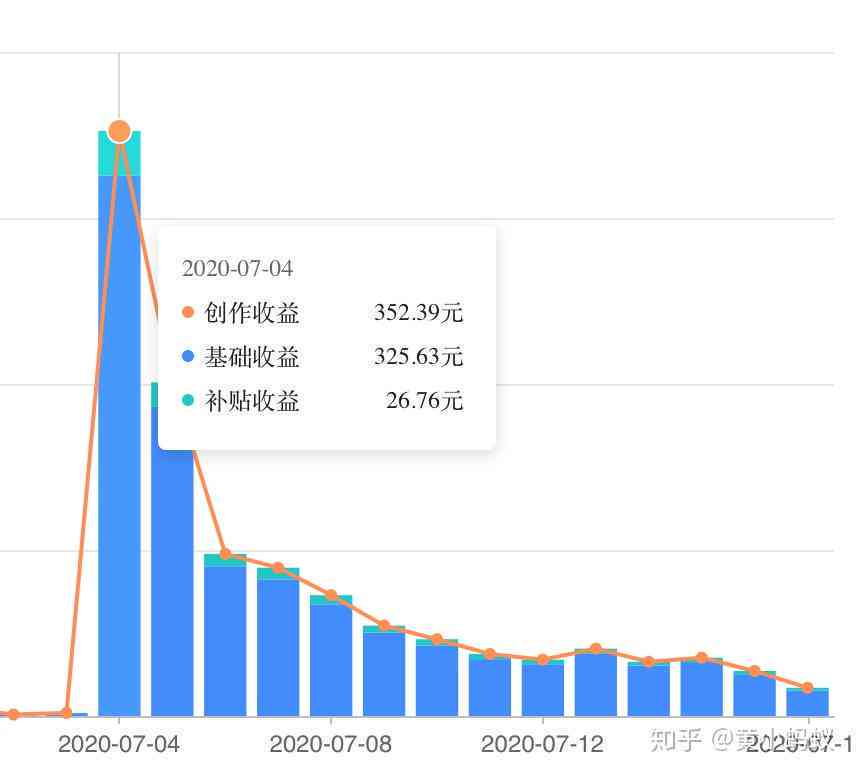
Task: Click the 补贴收益 label in the tooltip
Action: 252,401
